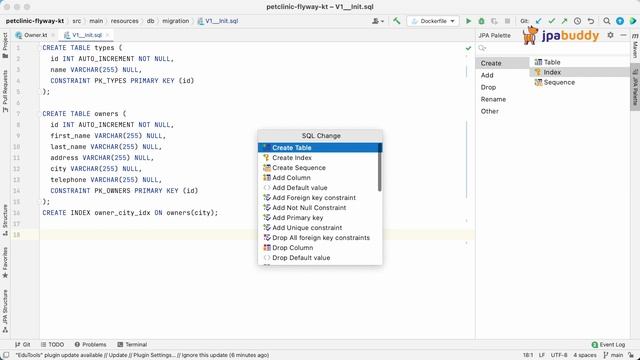Open the Favorites tool window
The width and height of the screenshot is (640, 360).
tap(5, 262)
